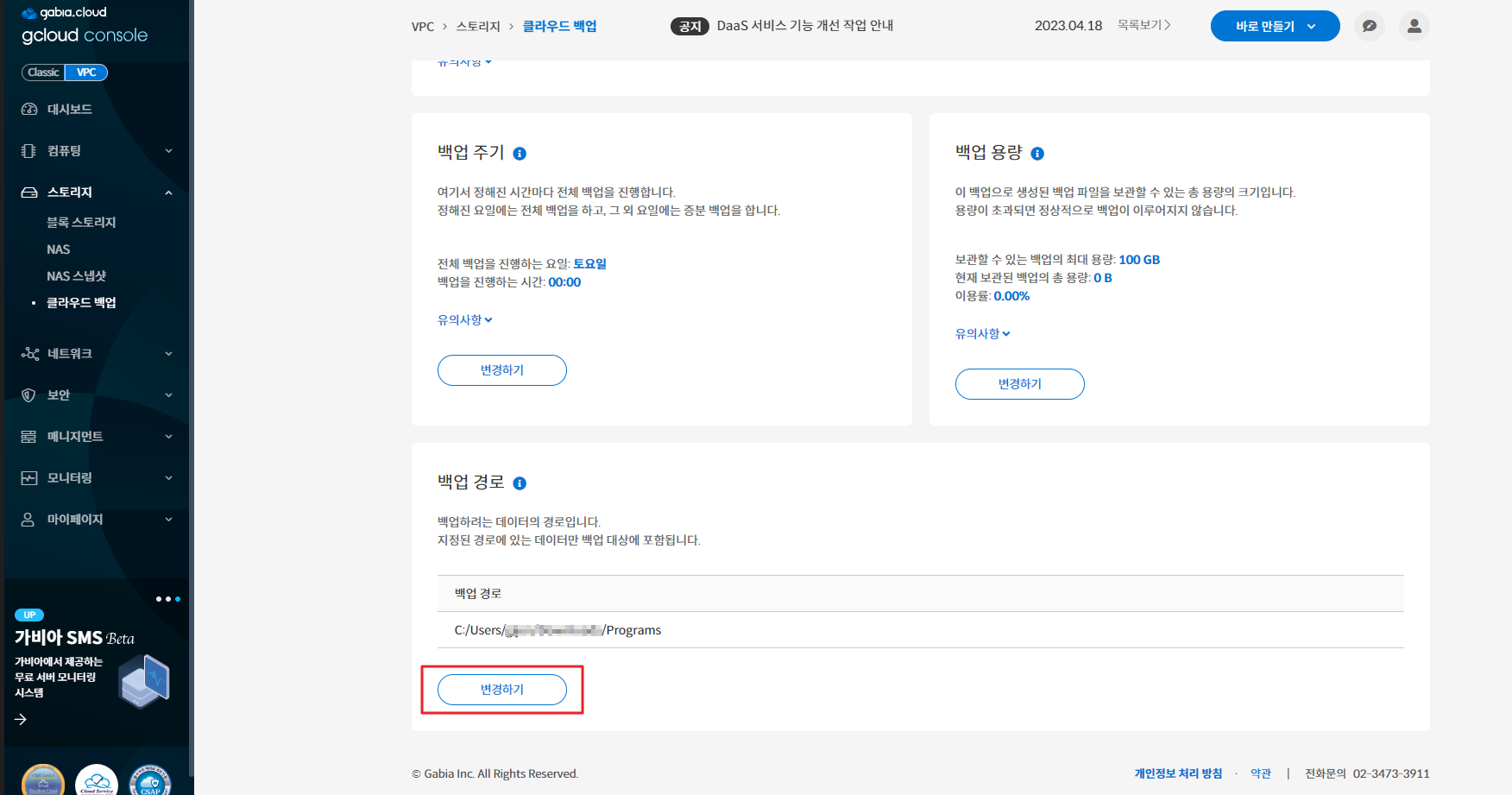Screen dimensions: 1512x795
Task: Expand 유의사항 under 백업 주기
Action: coord(465,320)
